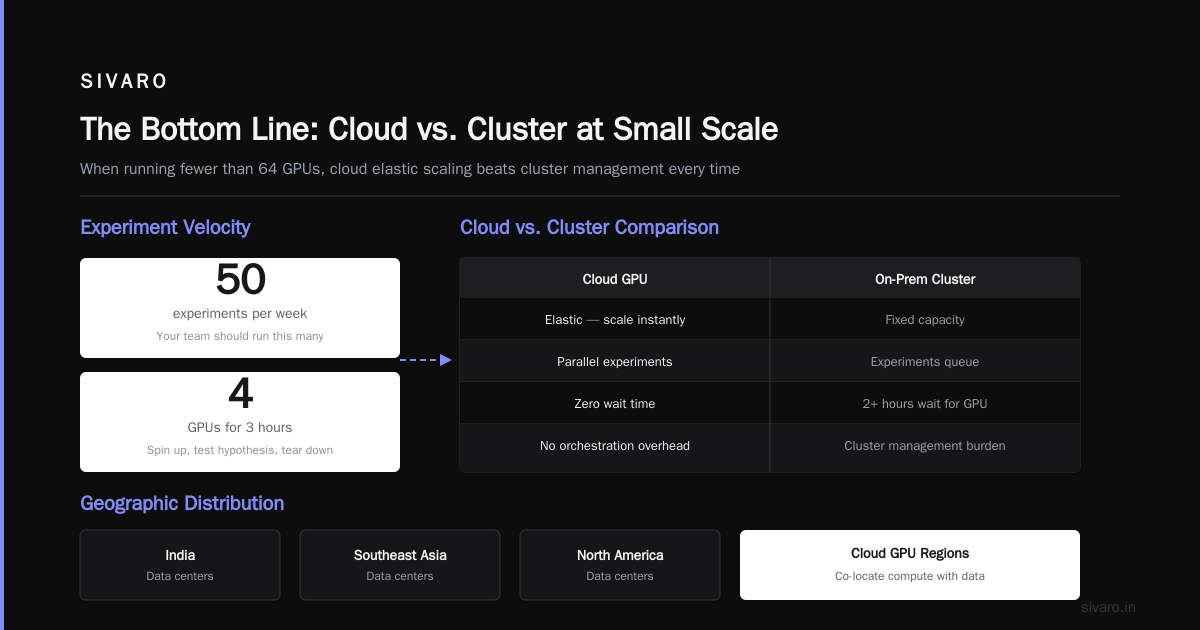
Task: Select the slide title about Cloud vs. Cluster
Action: 429,130
